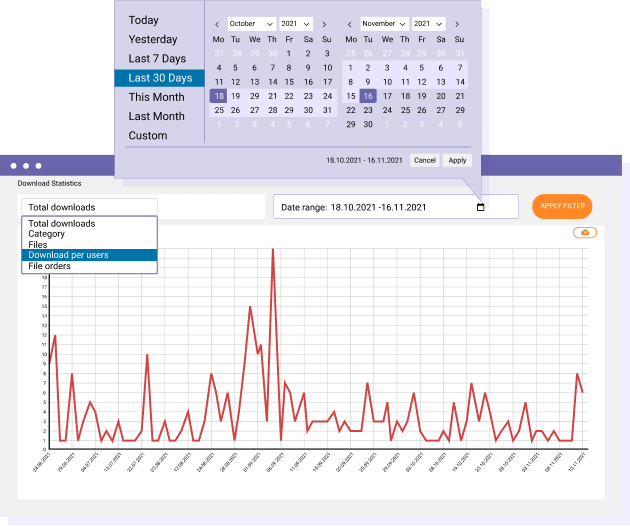The image size is (630, 526).
Task: Open the year dropdown beside October
Action: click(x=296, y=24)
